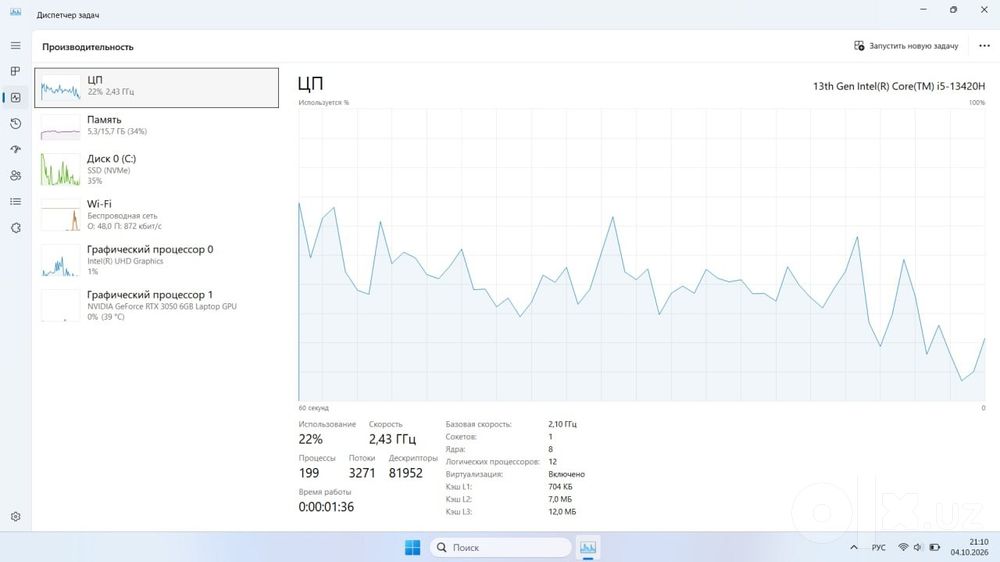This screenshot has width=1000, height=562.
Task: Click the battery tray icon
Action: pyautogui.click(x=934, y=547)
